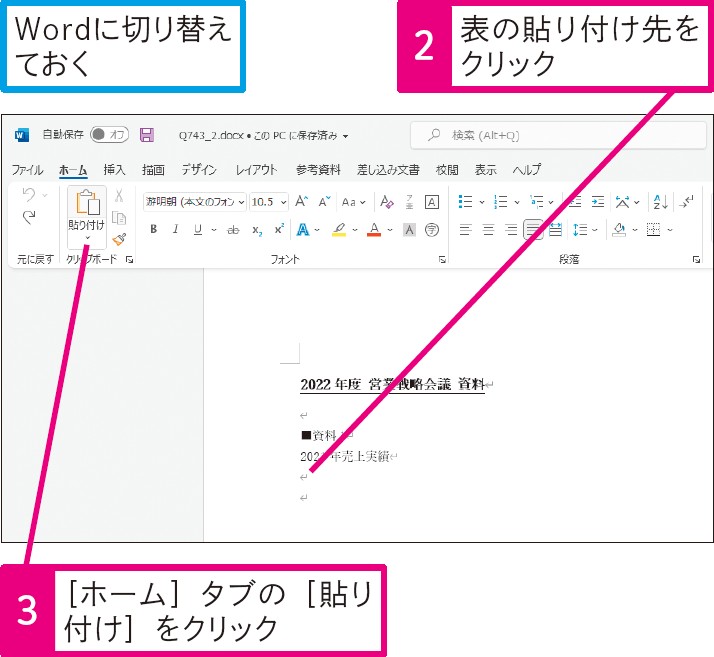Click the borders icon

point(653,230)
